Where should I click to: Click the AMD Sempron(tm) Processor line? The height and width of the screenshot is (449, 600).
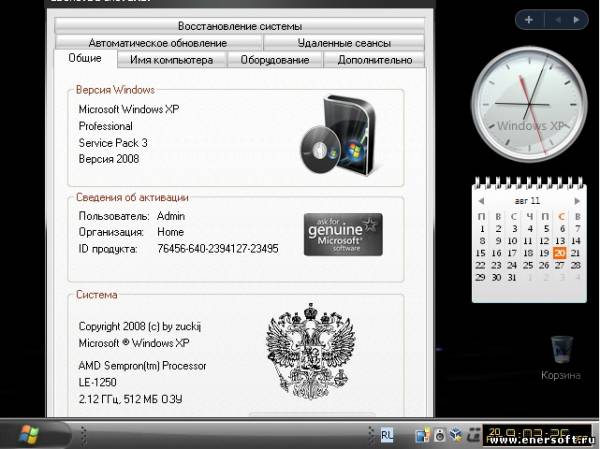tap(142, 366)
